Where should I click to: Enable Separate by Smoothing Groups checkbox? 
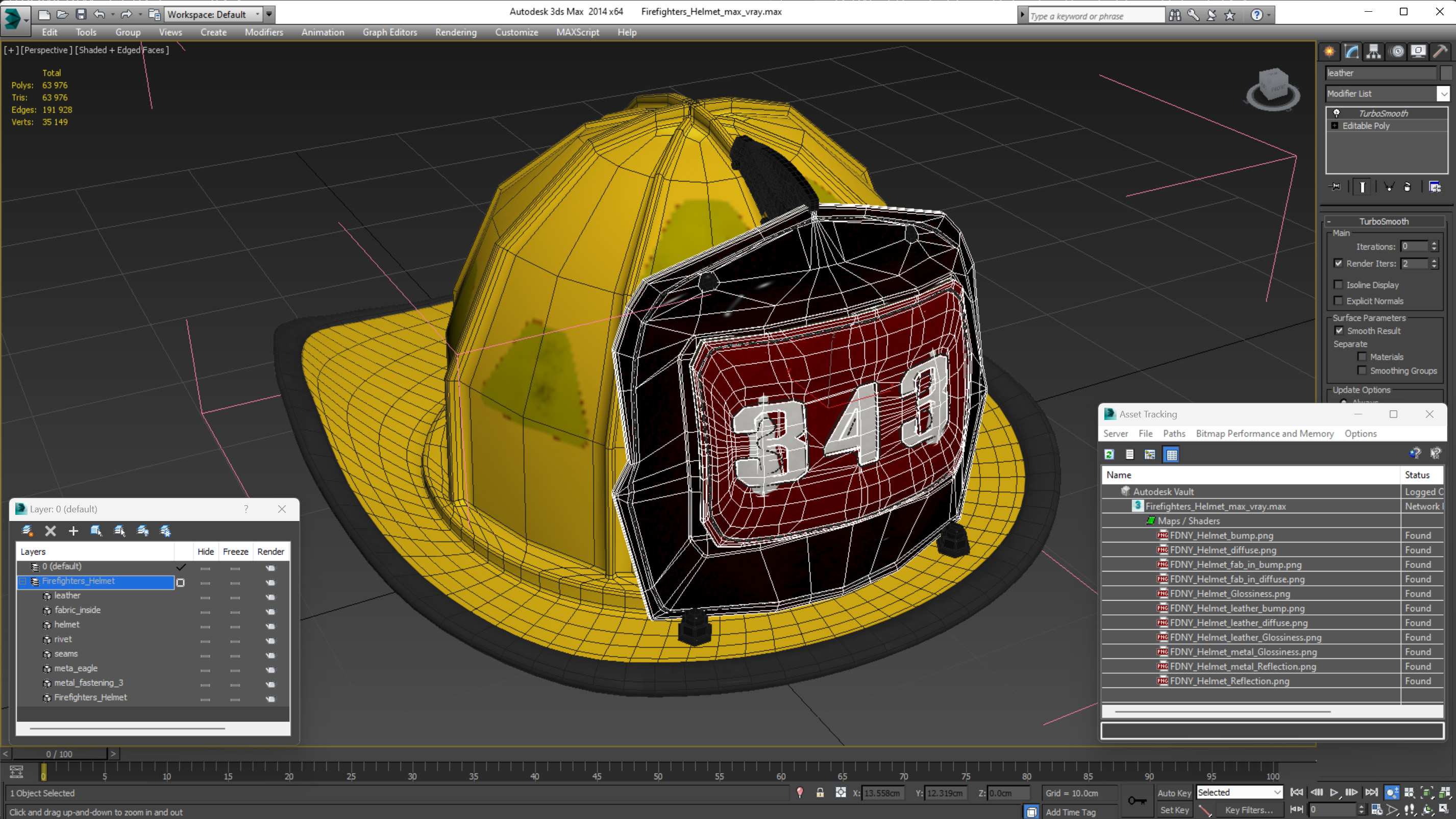click(1362, 371)
